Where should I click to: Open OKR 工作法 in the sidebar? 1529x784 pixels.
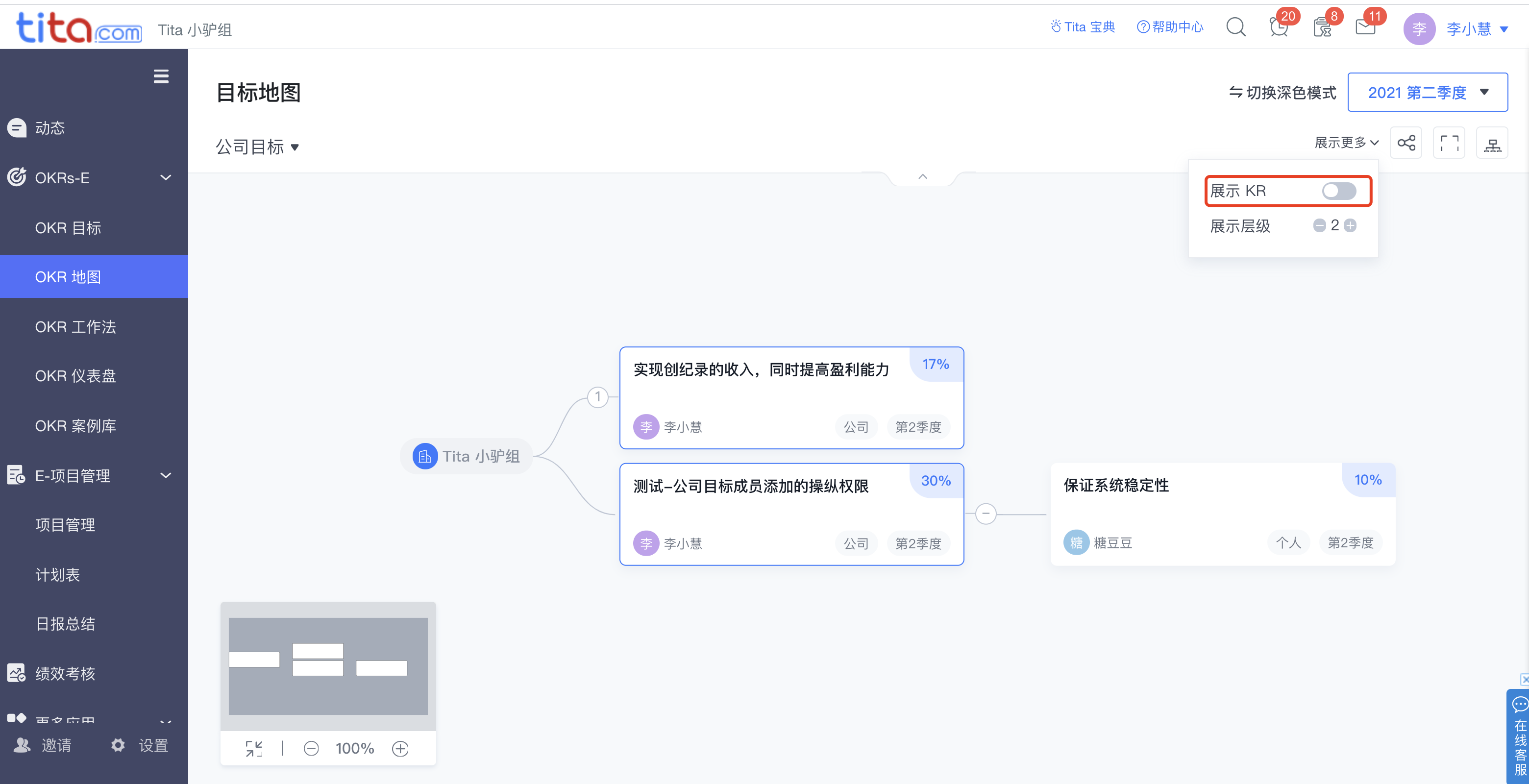[94, 326]
